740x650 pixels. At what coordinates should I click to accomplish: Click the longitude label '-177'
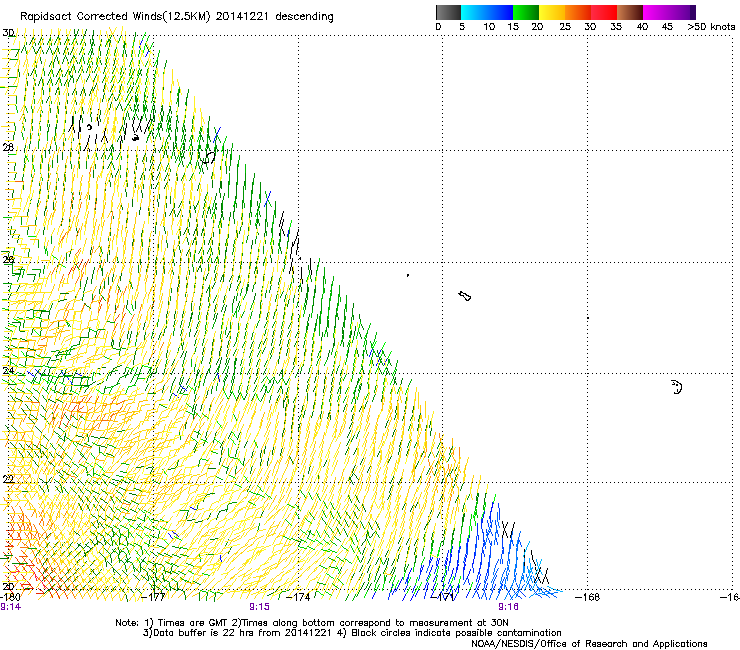tap(153, 597)
